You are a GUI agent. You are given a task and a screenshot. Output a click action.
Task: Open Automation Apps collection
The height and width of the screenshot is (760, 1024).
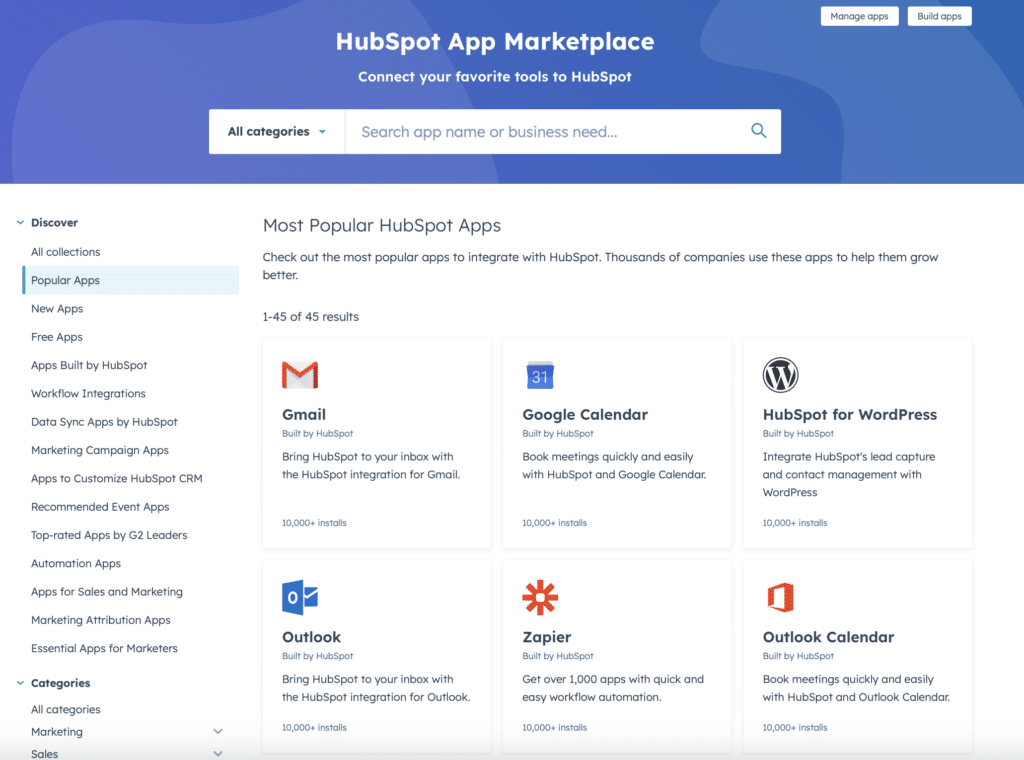point(76,563)
